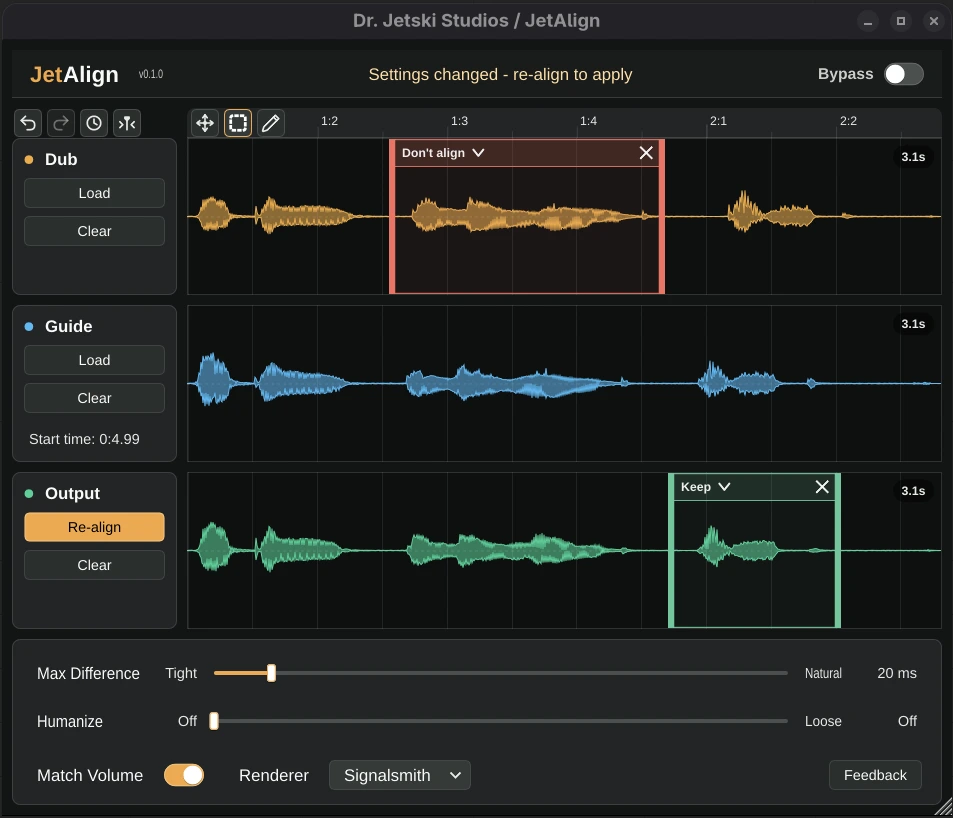Click the left edge handle of Don't align region
Viewport: 953px width, 818px height.
tap(392, 217)
